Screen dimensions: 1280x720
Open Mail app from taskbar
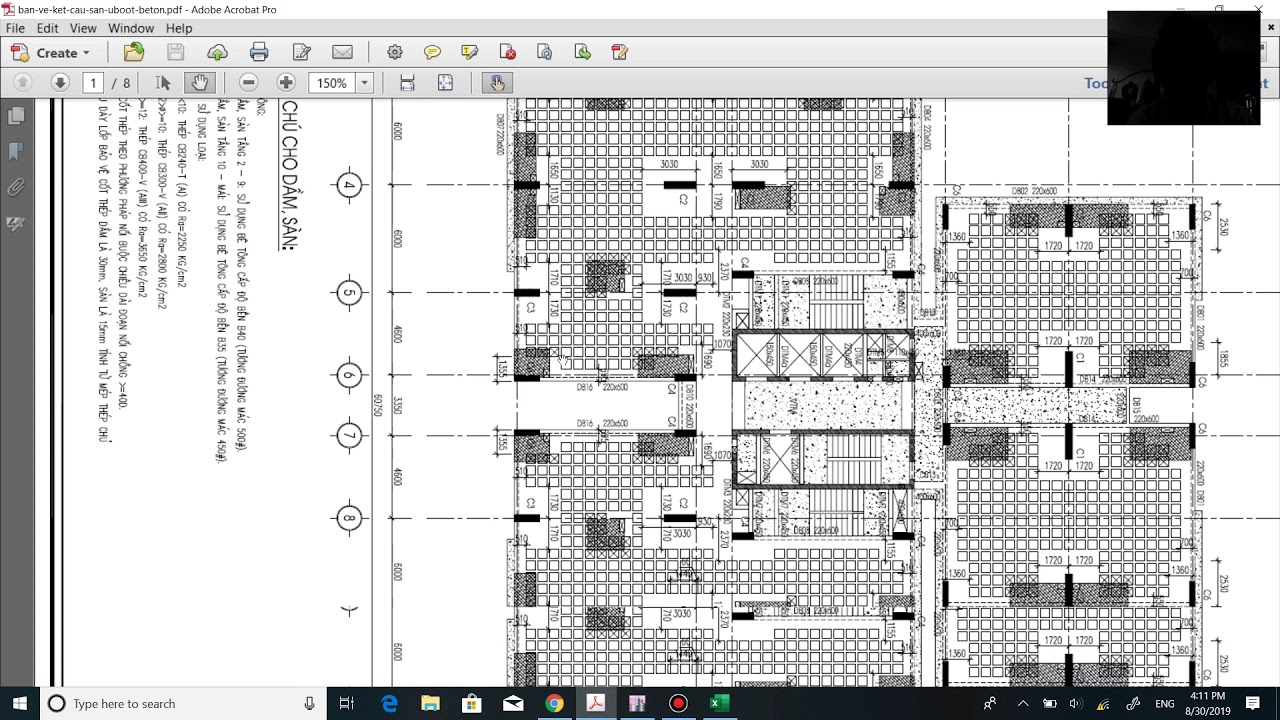point(513,704)
